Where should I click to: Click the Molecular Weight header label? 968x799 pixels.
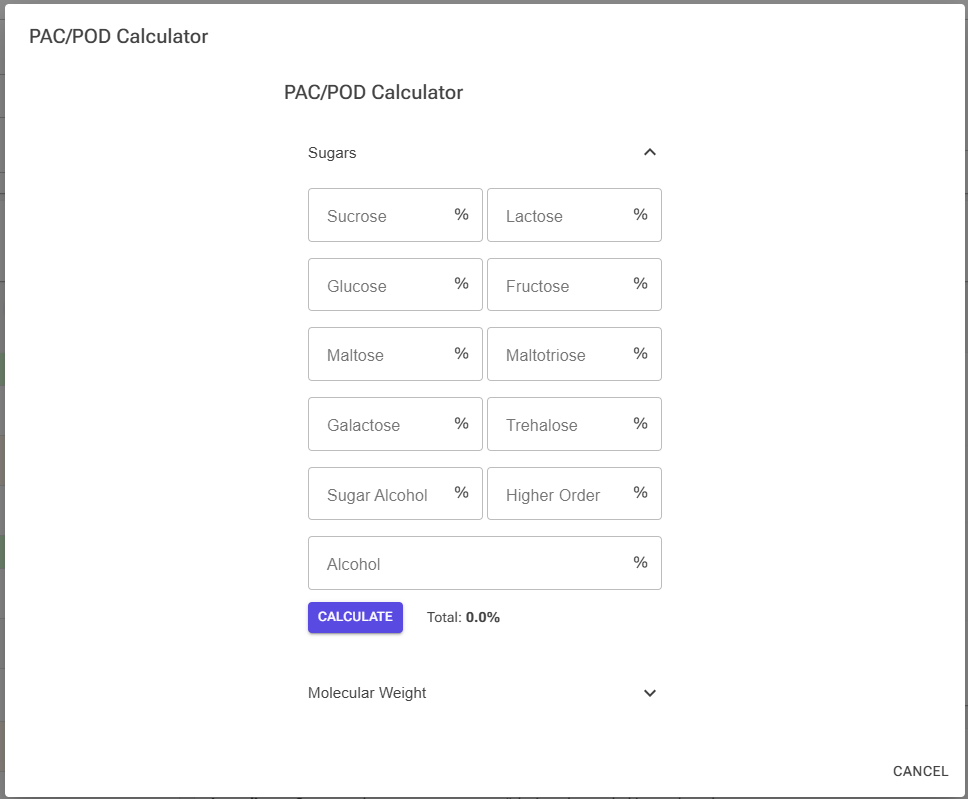(x=367, y=693)
